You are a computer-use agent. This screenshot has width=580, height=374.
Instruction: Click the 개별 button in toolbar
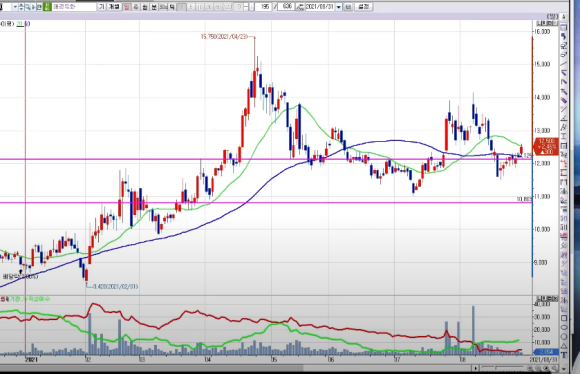[x=114, y=7]
